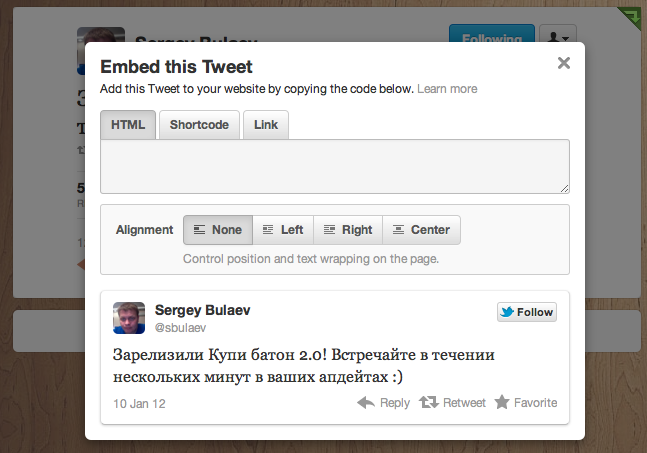The width and height of the screenshot is (647, 453).
Task: Click the Following button behind the dialog
Action: (x=492, y=34)
